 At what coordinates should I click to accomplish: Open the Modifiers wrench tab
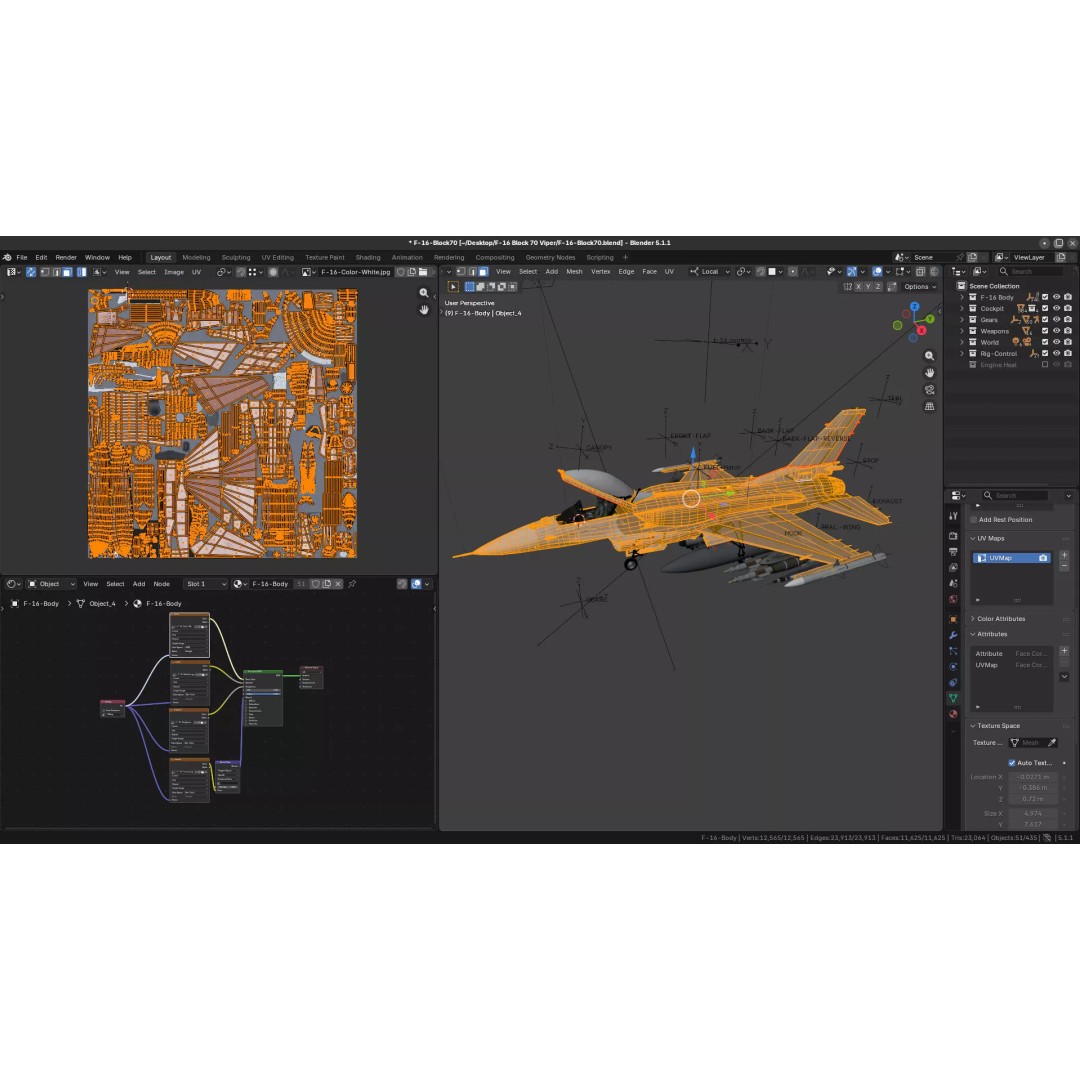pos(953,635)
